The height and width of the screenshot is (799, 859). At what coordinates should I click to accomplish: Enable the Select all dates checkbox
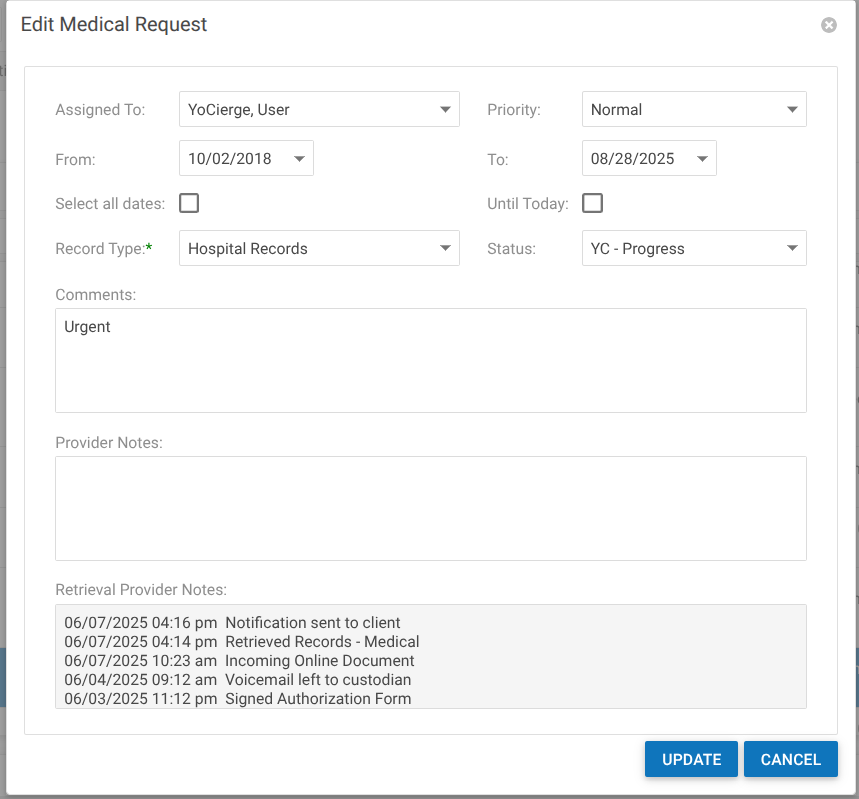pos(189,204)
